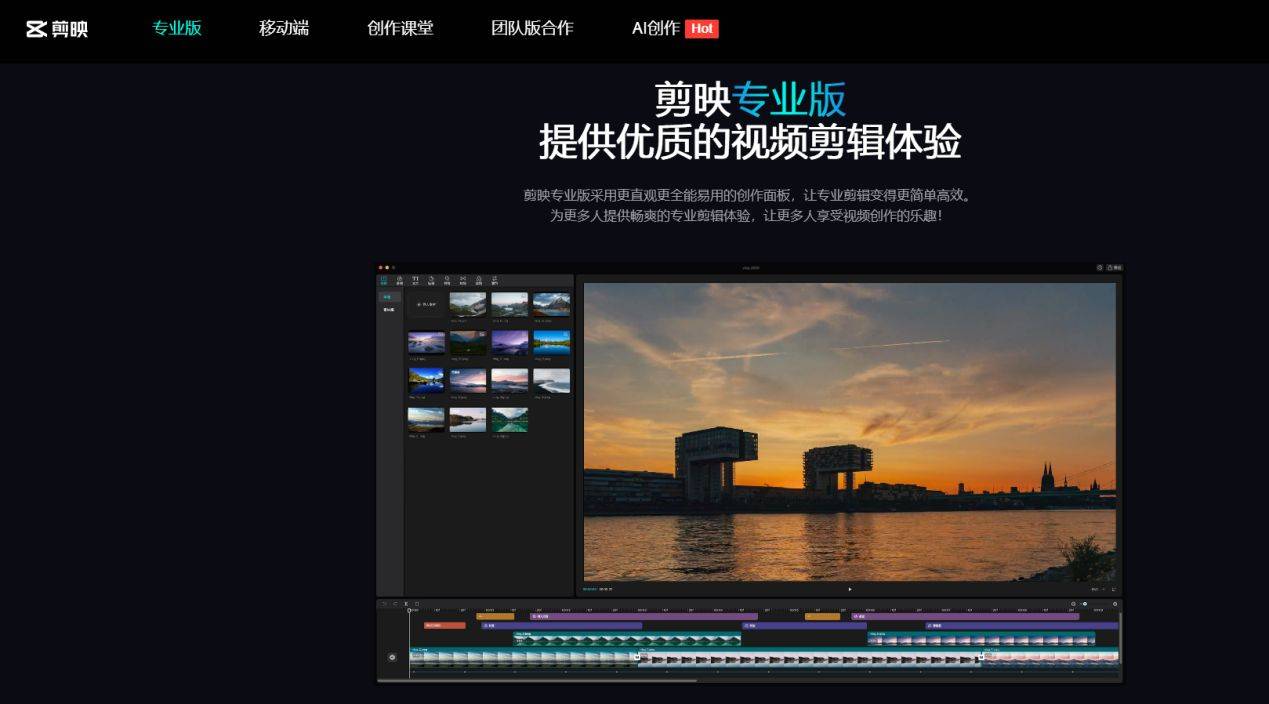Click the transitions icon in editor toolbar

462,281
